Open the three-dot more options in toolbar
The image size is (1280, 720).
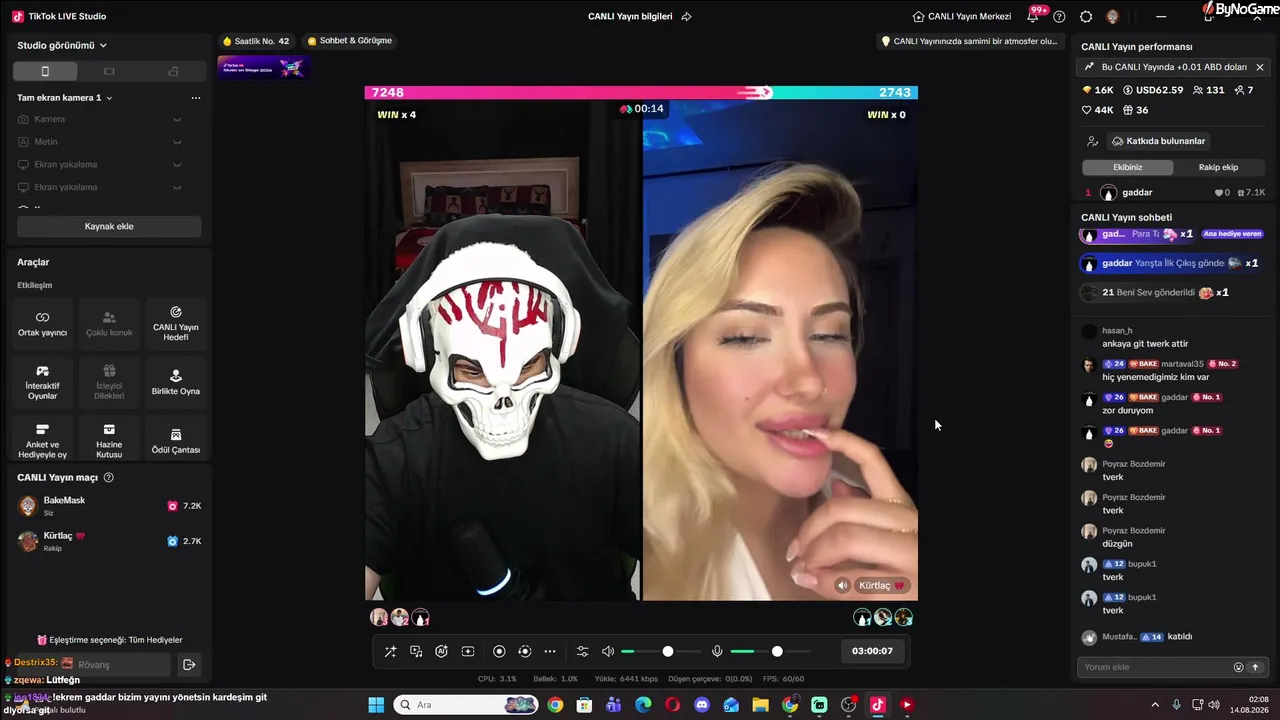coord(550,651)
